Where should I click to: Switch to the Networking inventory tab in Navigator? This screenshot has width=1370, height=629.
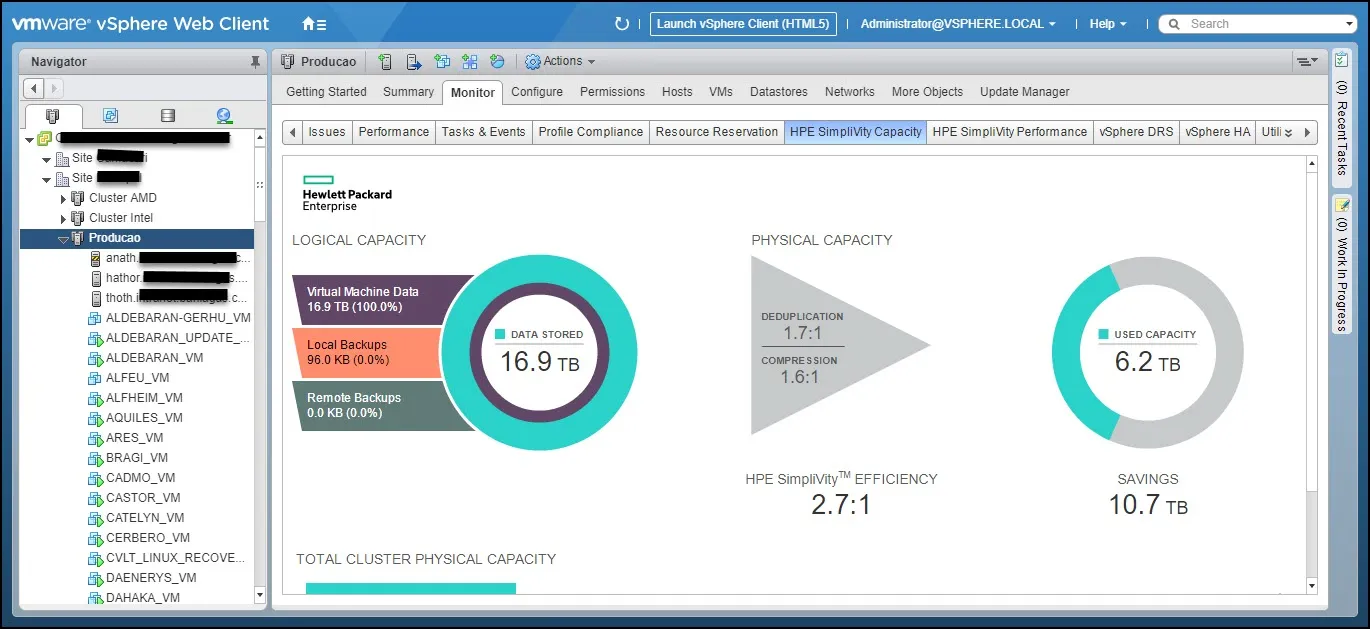pos(223,116)
